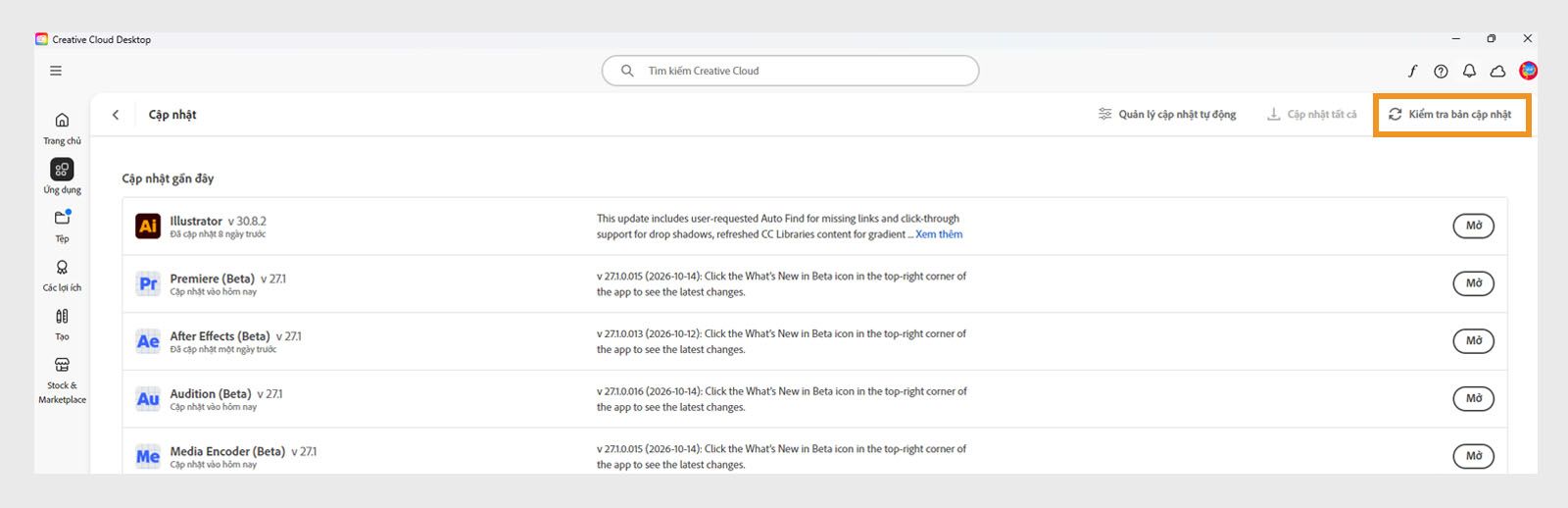
Task: Open cloud sync status icon
Action: (1497, 71)
